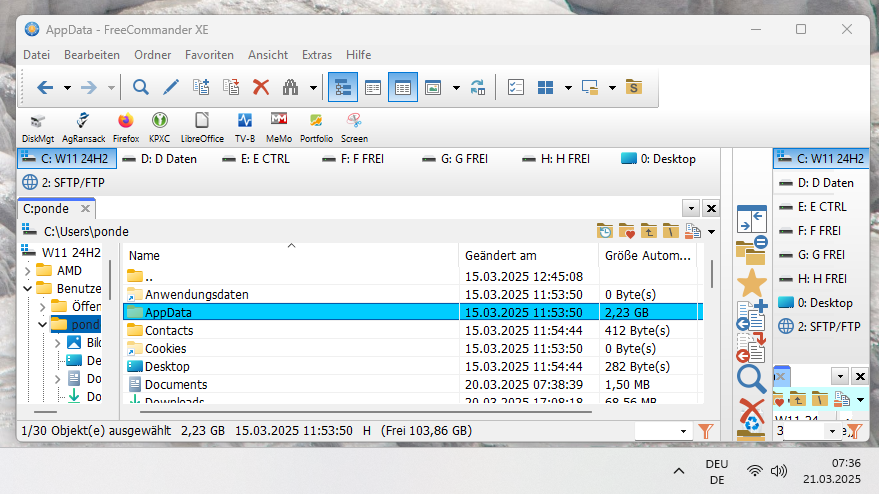Screen dimensions: 879x494
Task: Toggle details view mode button
Action: [x=403, y=87]
